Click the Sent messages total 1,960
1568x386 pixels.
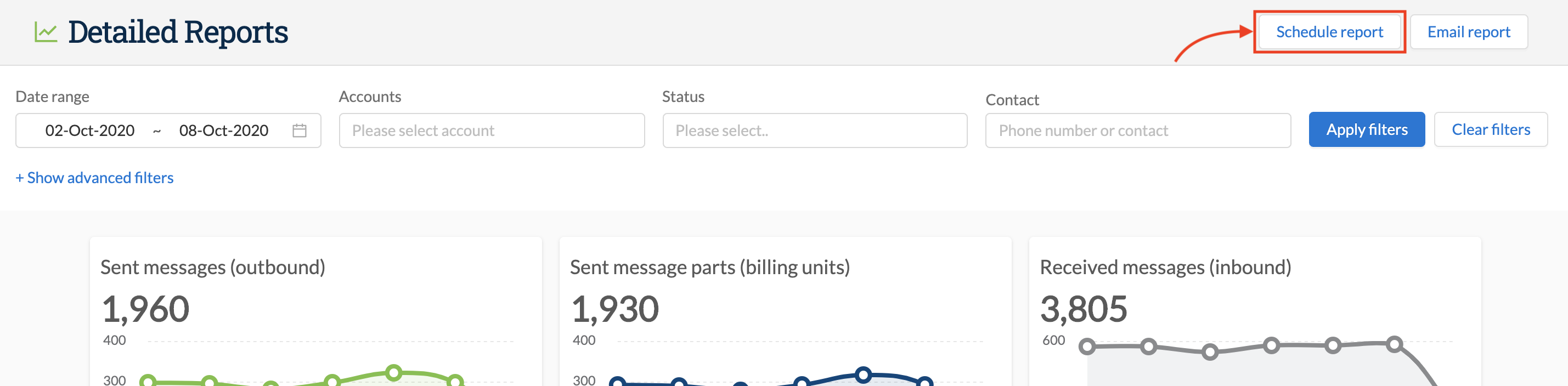click(145, 309)
